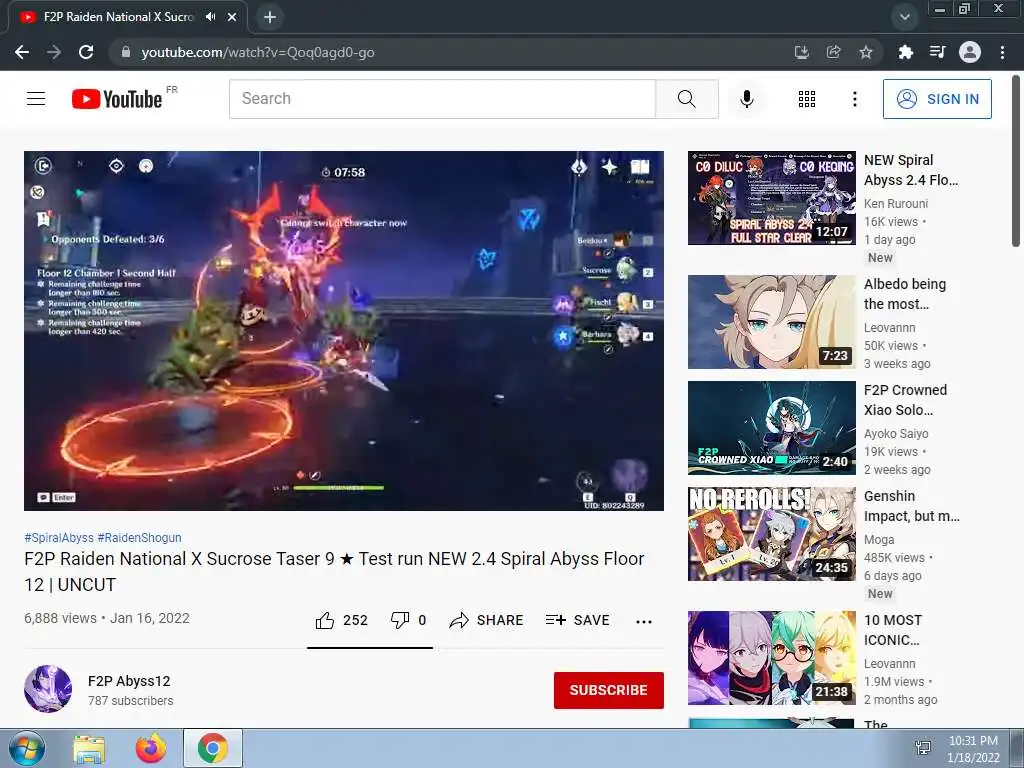Subscribe to F2P Abyss12 channel
The image size is (1024, 768).
(x=609, y=690)
